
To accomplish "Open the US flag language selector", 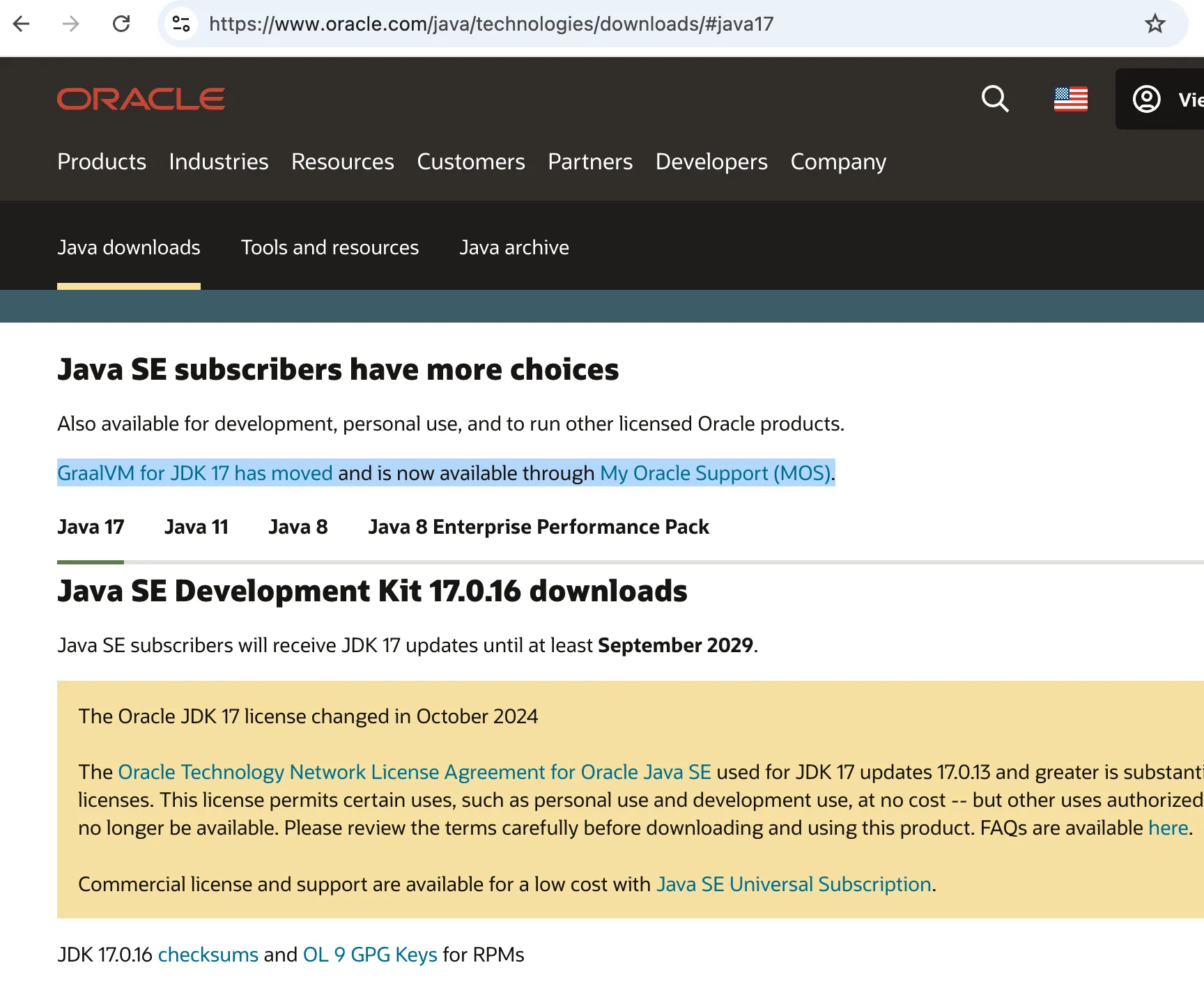I will coord(1071,99).
